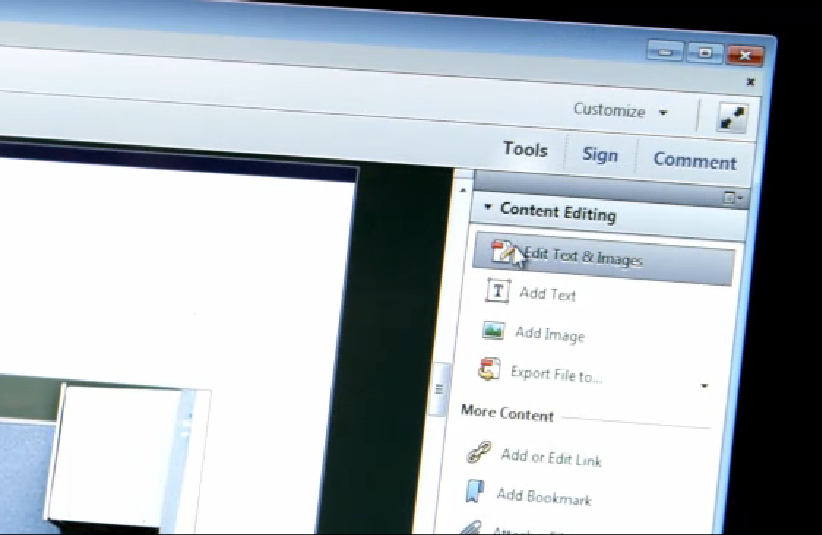The image size is (822, 535).
Task: Switch to the Tools pane tab
Action: click(525, 150)
